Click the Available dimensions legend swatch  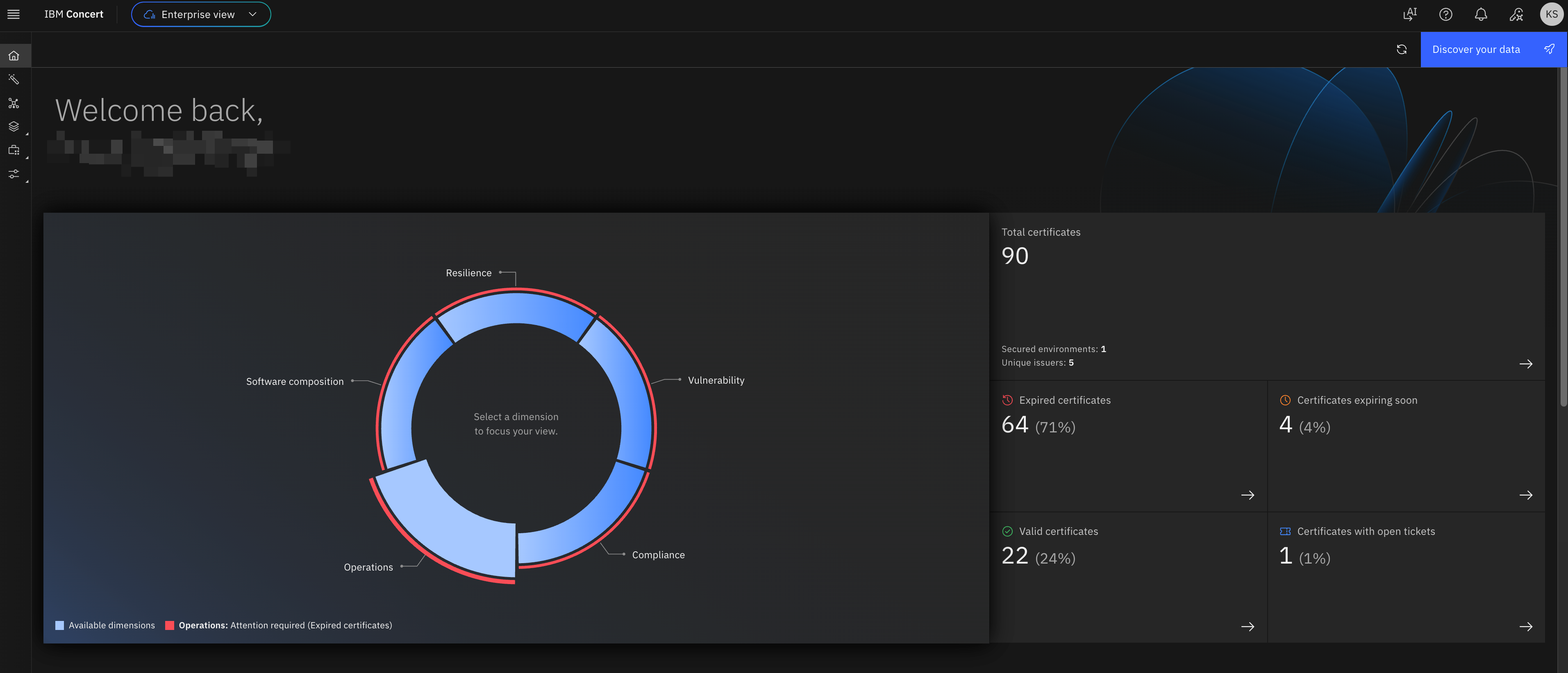(x=60, y=625)
